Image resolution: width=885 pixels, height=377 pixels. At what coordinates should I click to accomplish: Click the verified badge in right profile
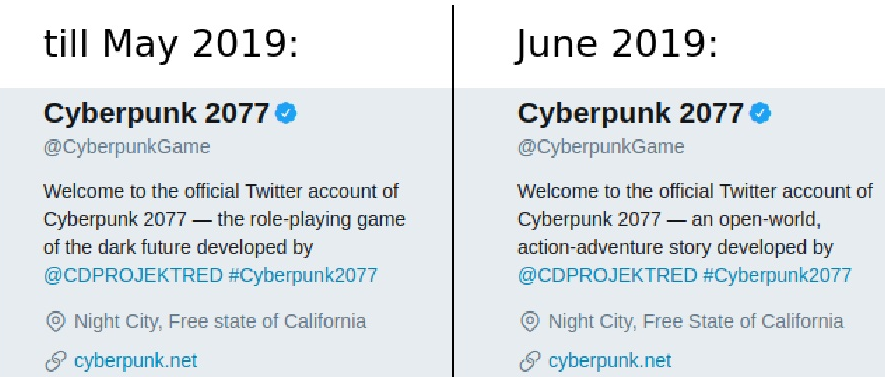tap(760, 114)
